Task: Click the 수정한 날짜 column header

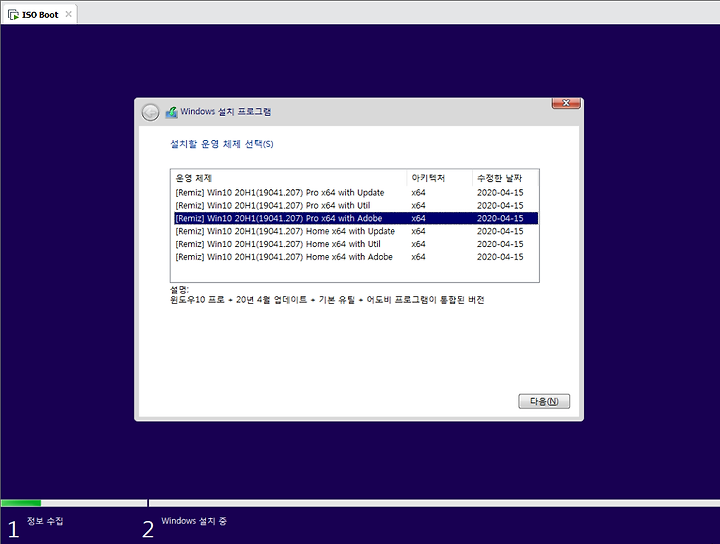Action: pos(505,178)
